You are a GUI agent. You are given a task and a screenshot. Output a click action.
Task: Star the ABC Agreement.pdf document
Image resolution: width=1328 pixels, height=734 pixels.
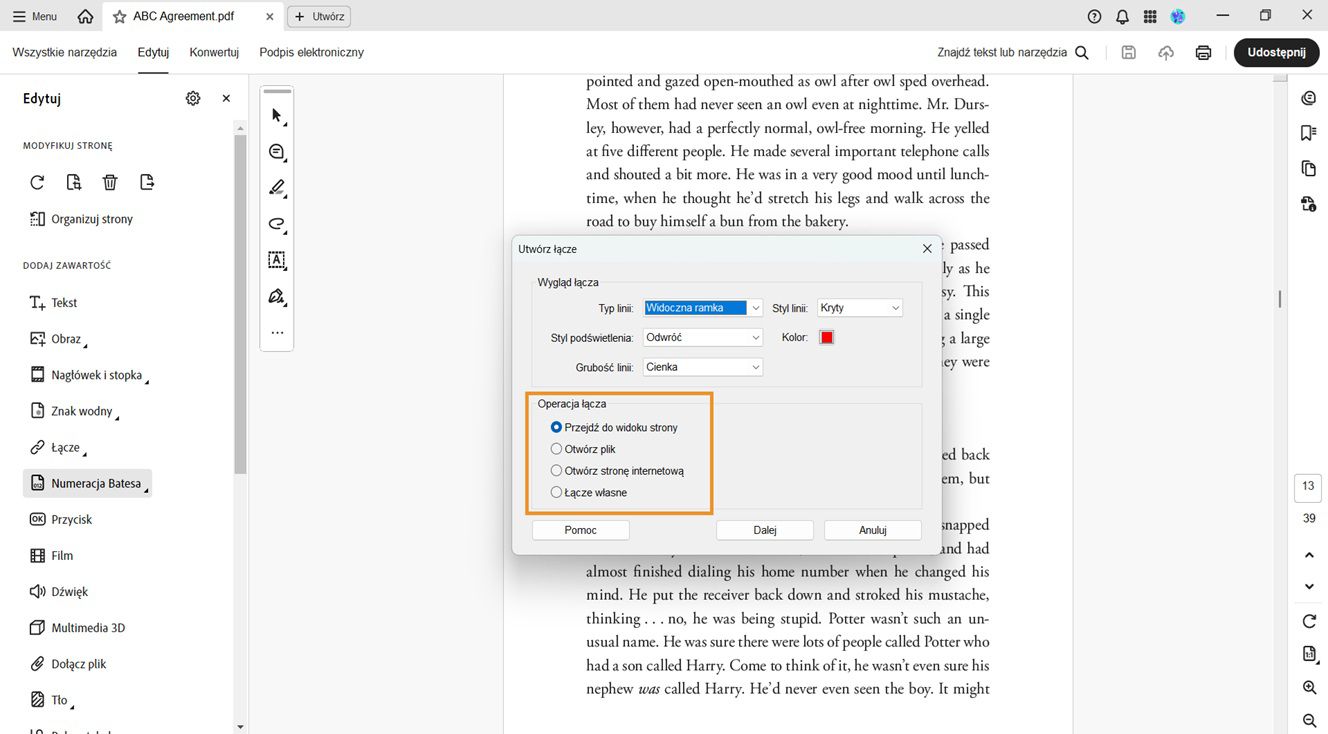(x=120, y=17)
